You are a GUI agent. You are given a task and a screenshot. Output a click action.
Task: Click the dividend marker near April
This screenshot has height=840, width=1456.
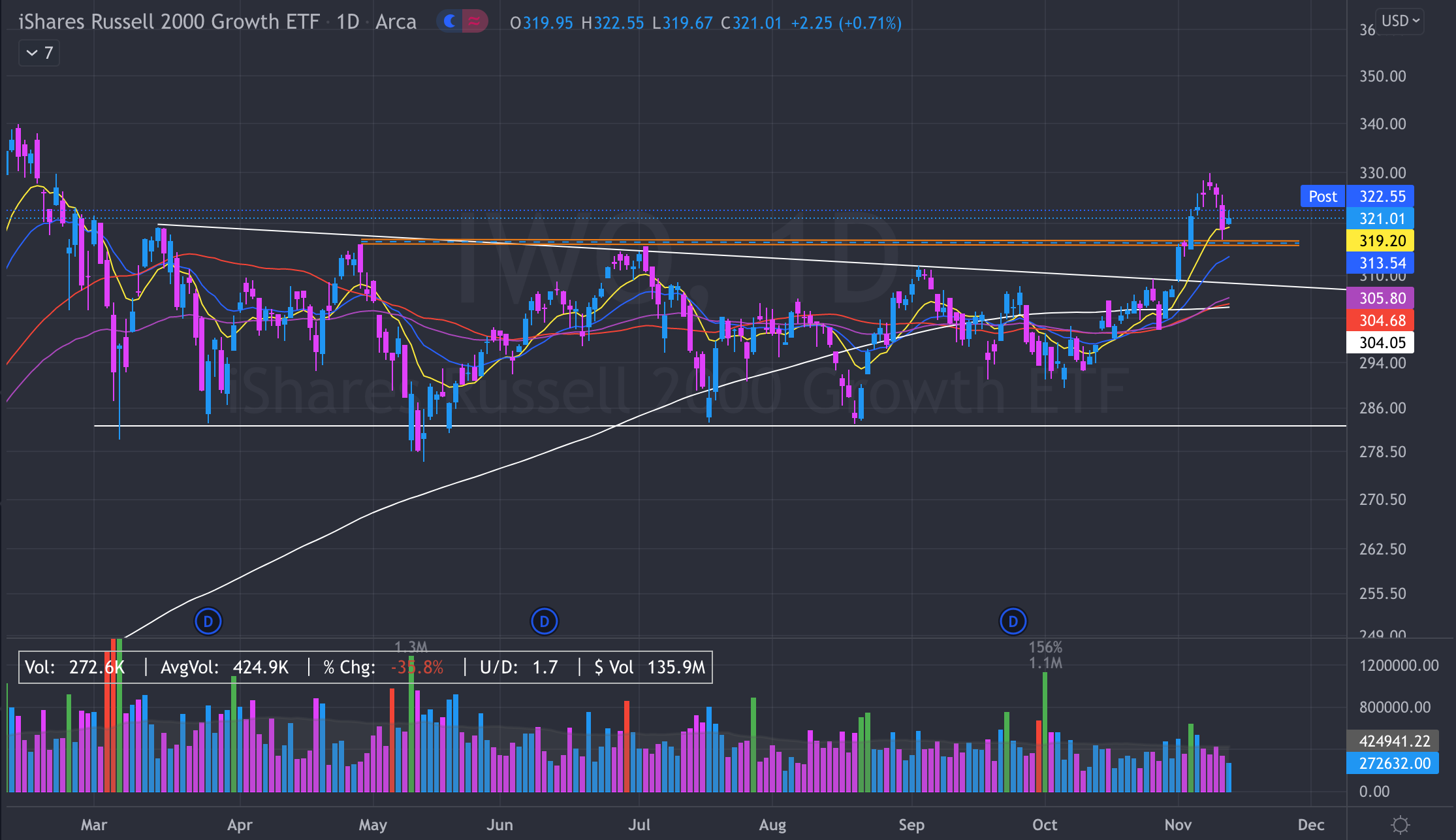[x=208, y=621]
